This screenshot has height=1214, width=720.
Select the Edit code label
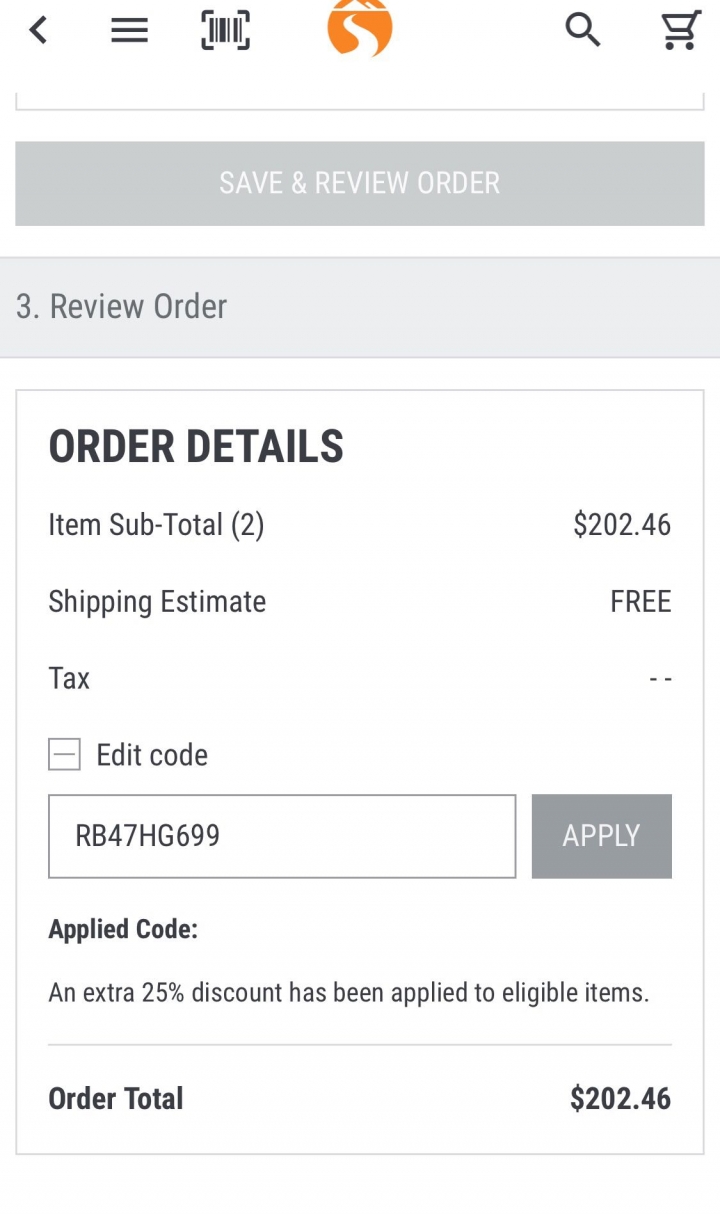152,755
